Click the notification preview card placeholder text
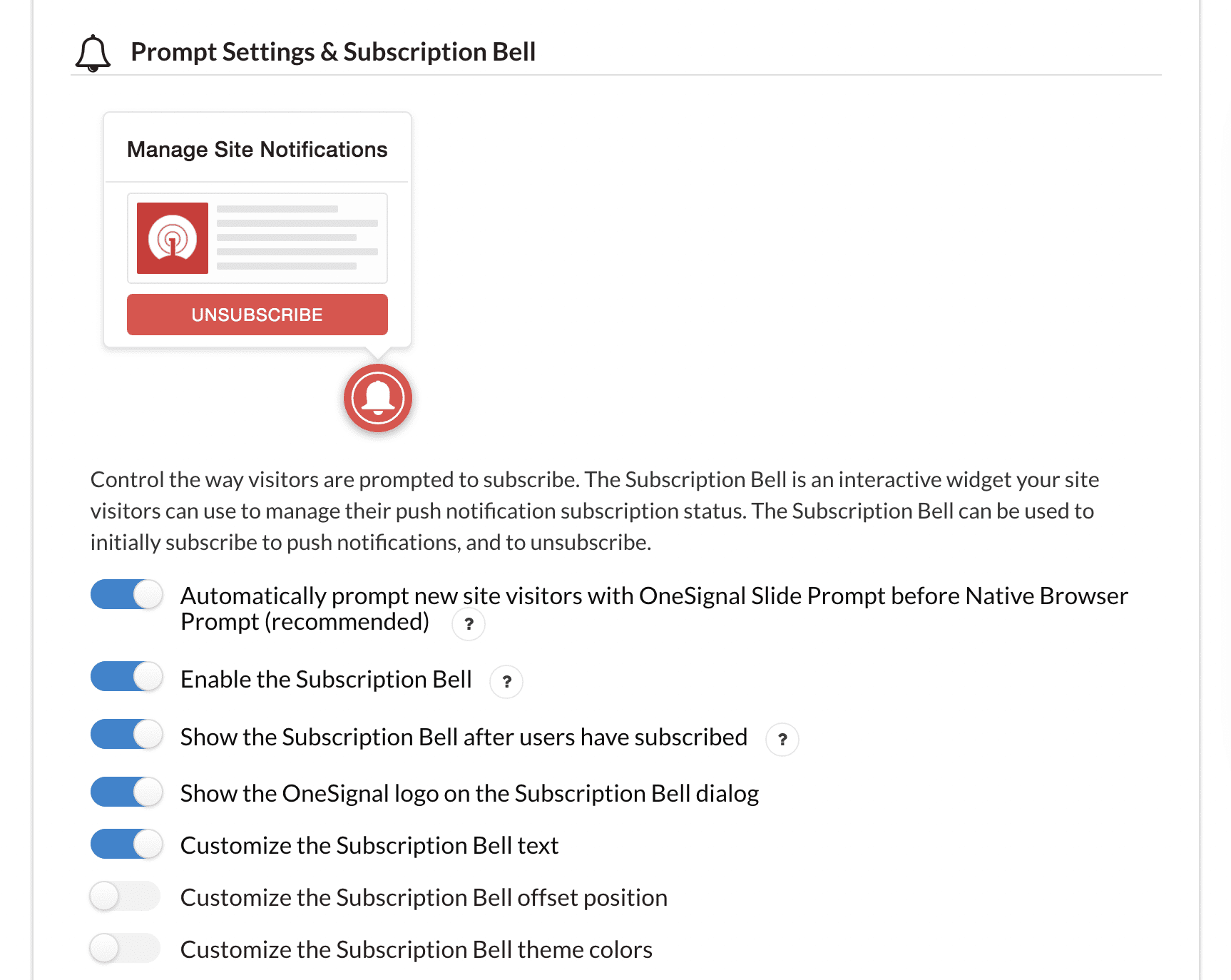 [297, 238]
